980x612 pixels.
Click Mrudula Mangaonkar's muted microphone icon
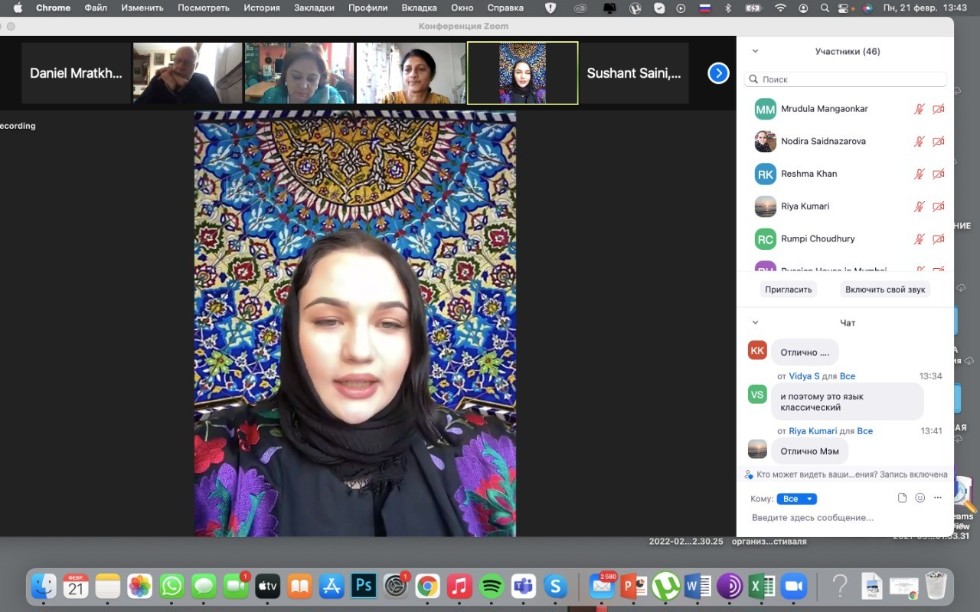919,109
